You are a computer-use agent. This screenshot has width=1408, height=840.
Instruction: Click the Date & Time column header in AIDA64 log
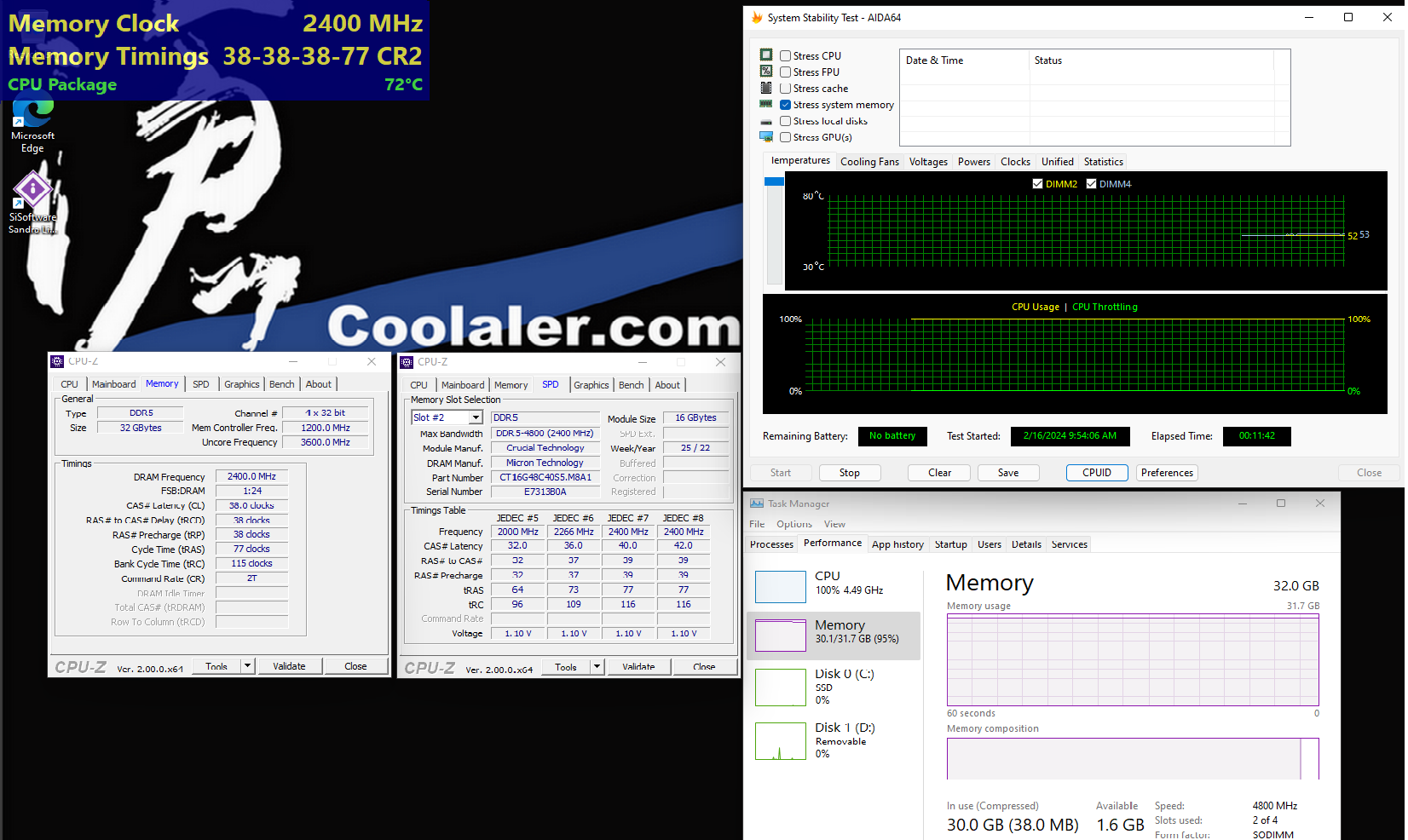(965, 60)
